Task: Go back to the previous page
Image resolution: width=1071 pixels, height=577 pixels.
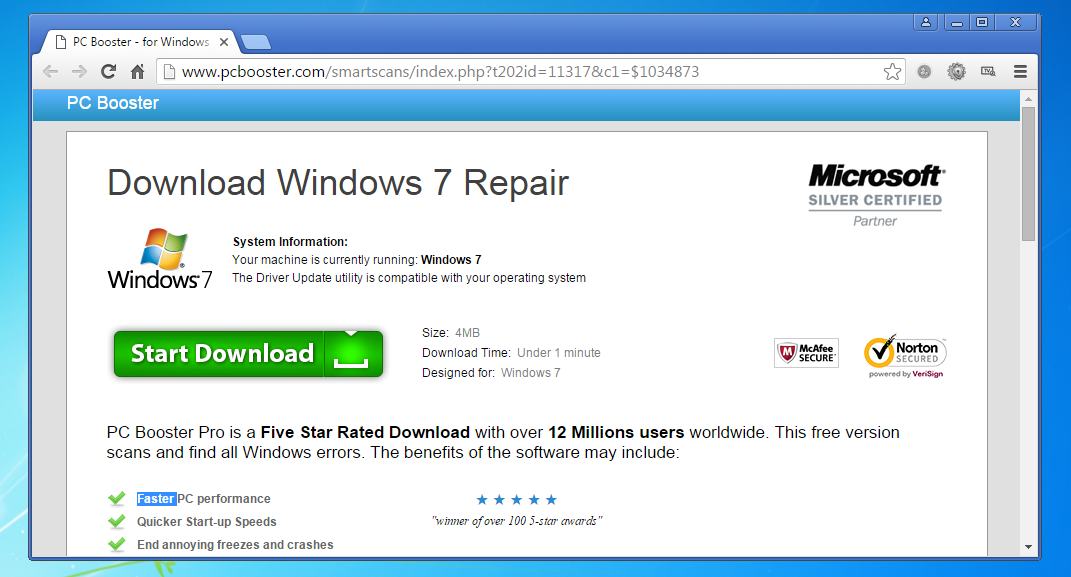Action: coord(51,71)
